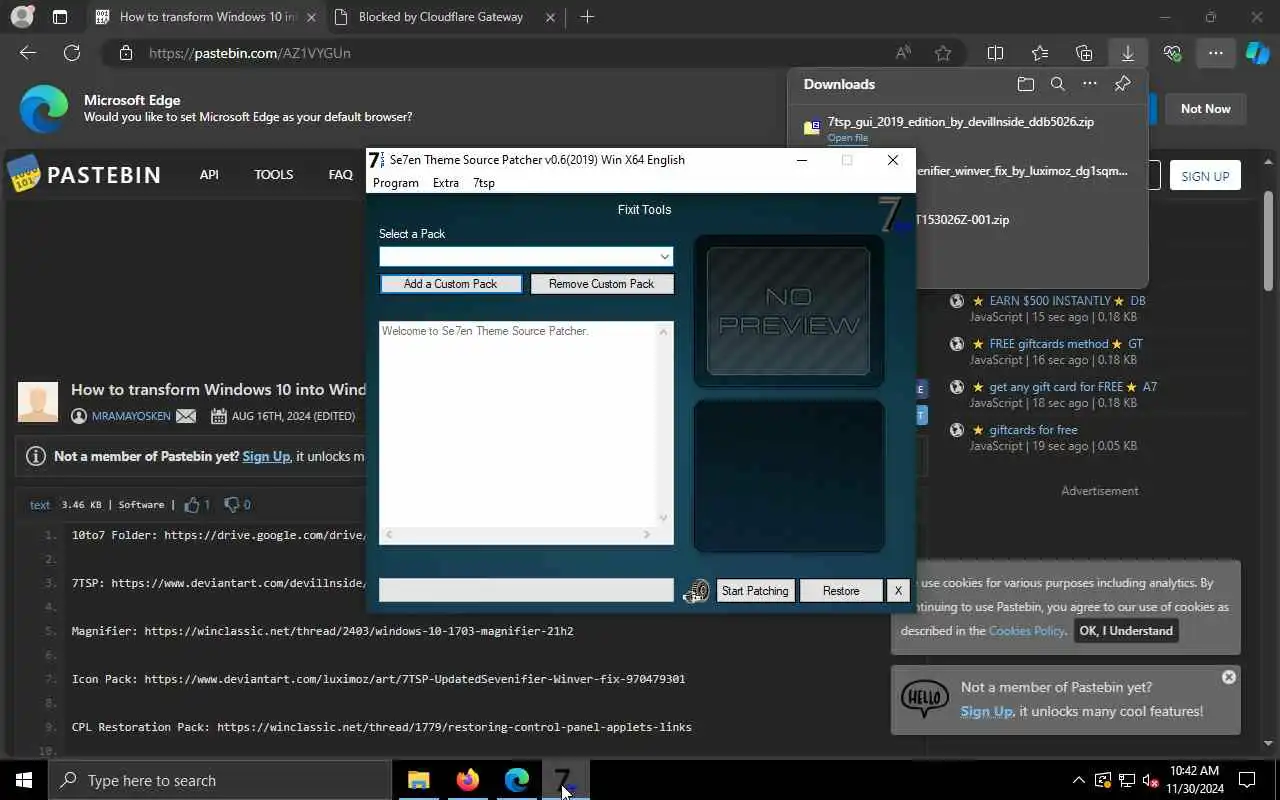The width and height of the screenshot is (1280, 800).
Task: Click the log box scroll-down arrow
Action: click(663, 517)
